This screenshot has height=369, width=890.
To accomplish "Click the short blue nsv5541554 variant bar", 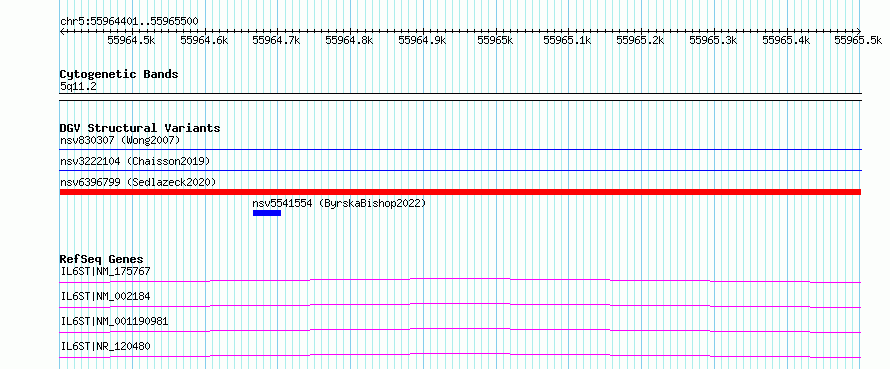I will point(267,213).
